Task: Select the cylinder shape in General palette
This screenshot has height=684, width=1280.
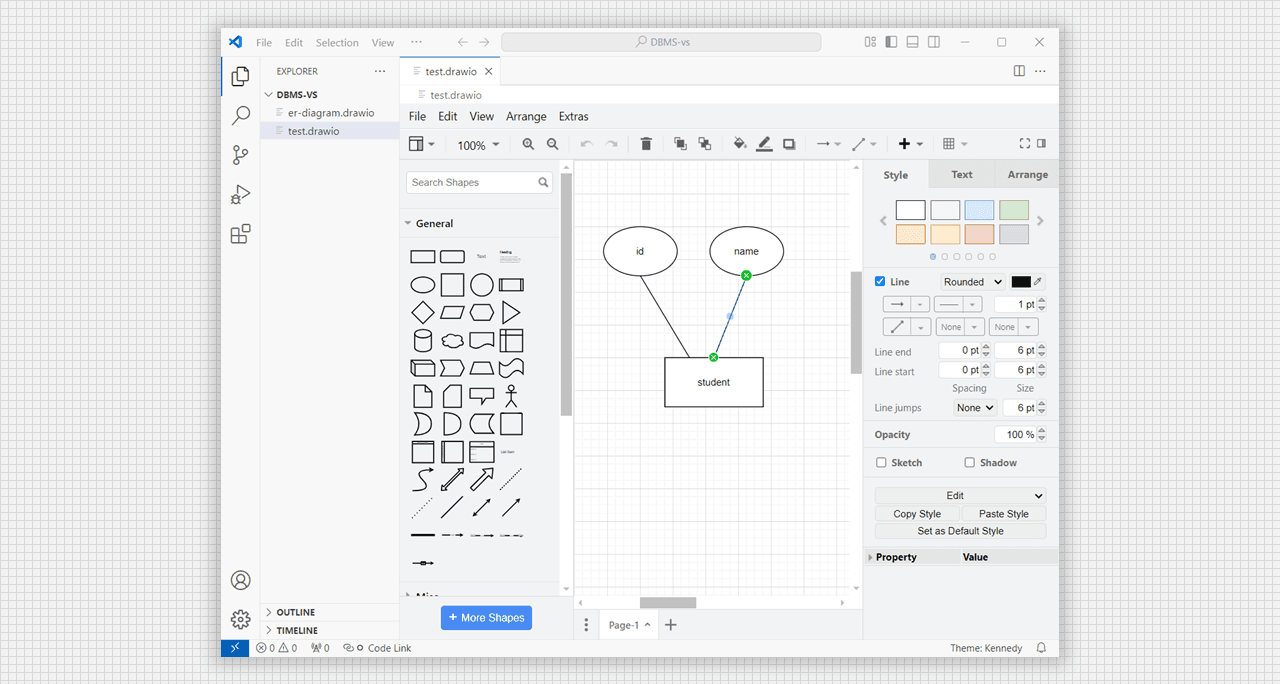Action: pyautogui.click(x=423, y=341)
